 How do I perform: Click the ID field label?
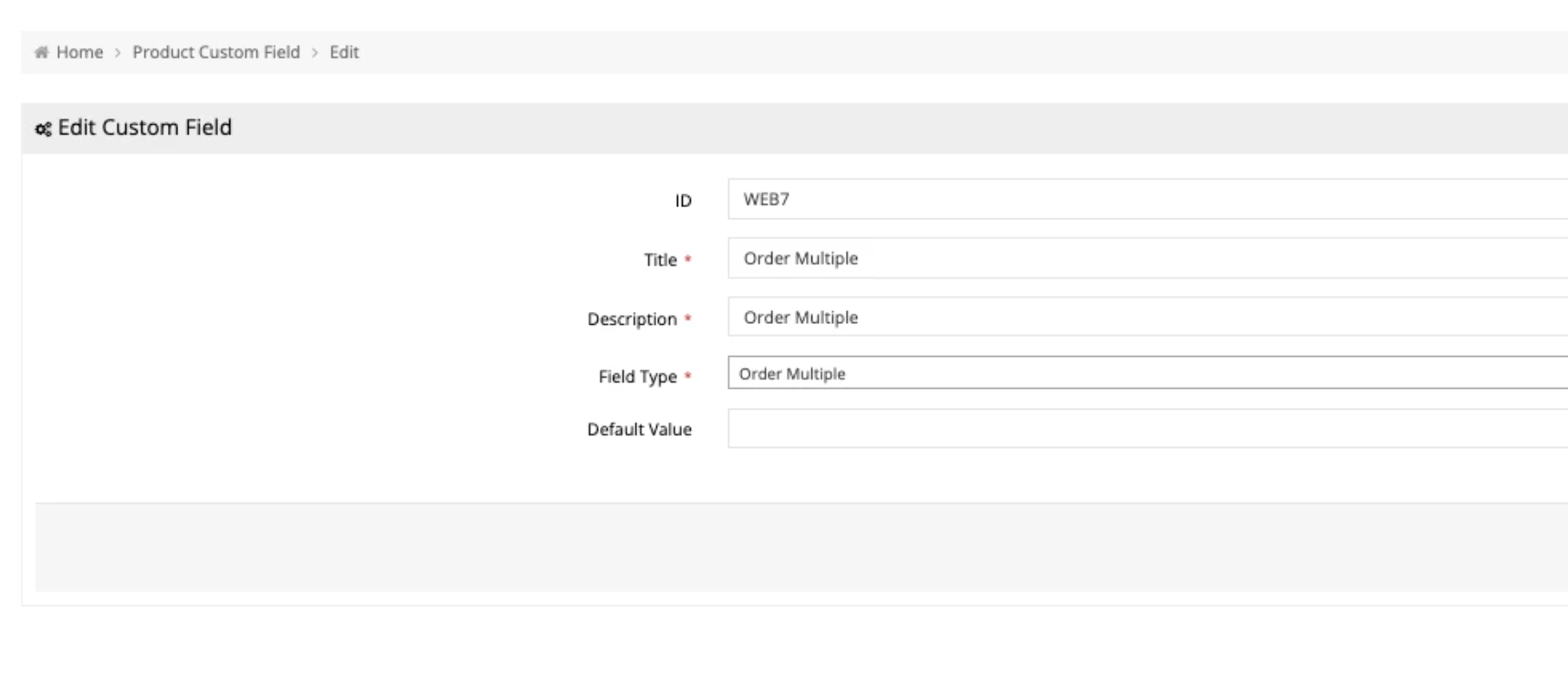tap(683, 201)
